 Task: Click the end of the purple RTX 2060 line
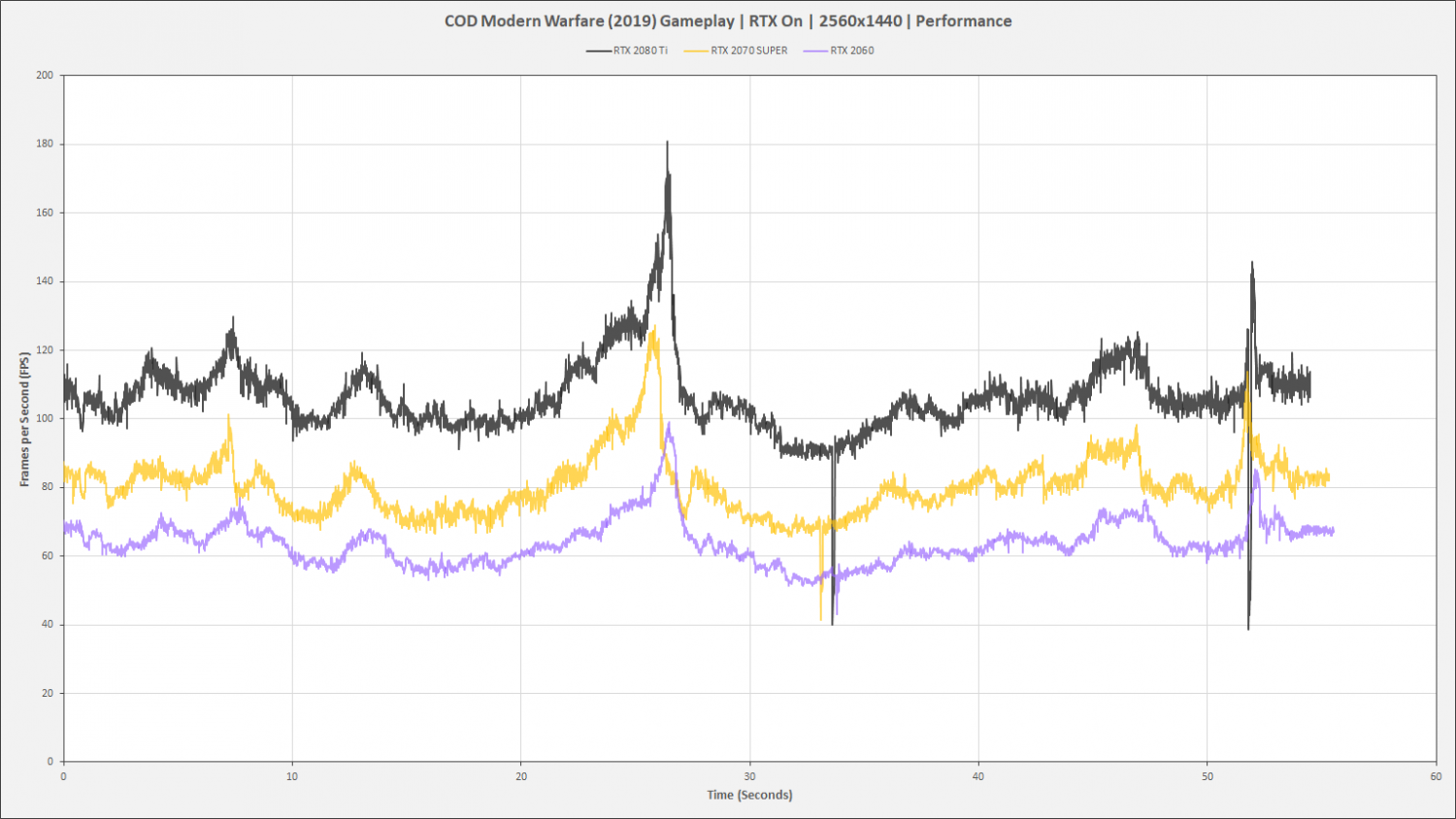(1333, 531)
